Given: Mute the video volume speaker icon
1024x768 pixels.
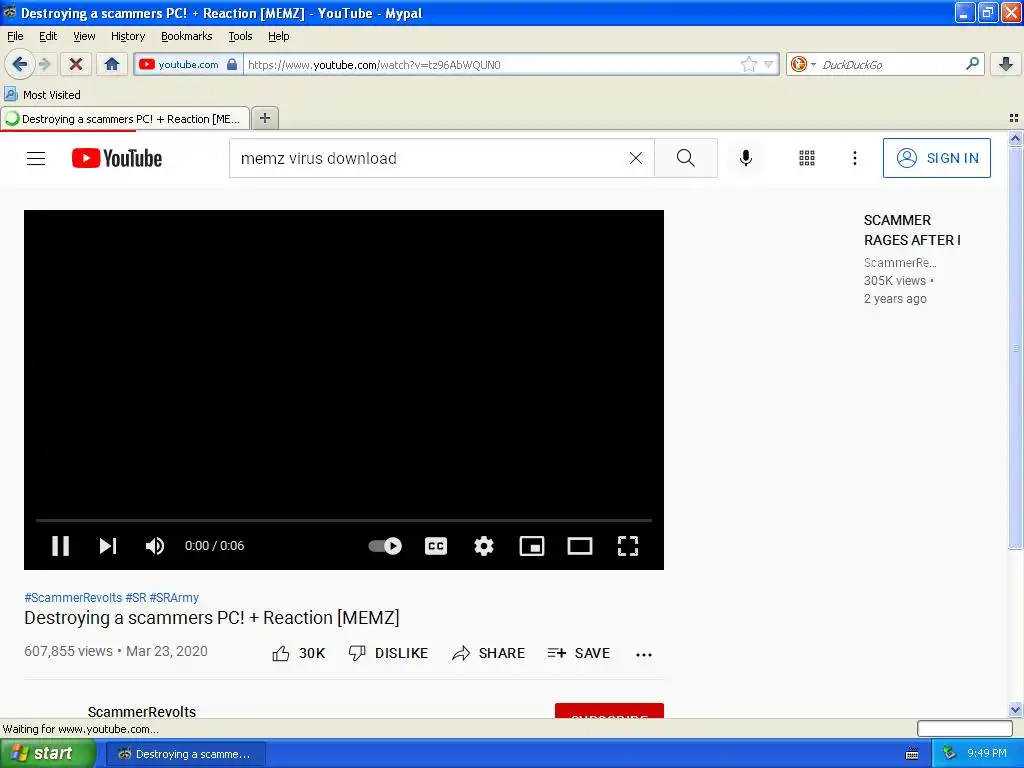Looking at the screenshot, I should coord(155,545).
